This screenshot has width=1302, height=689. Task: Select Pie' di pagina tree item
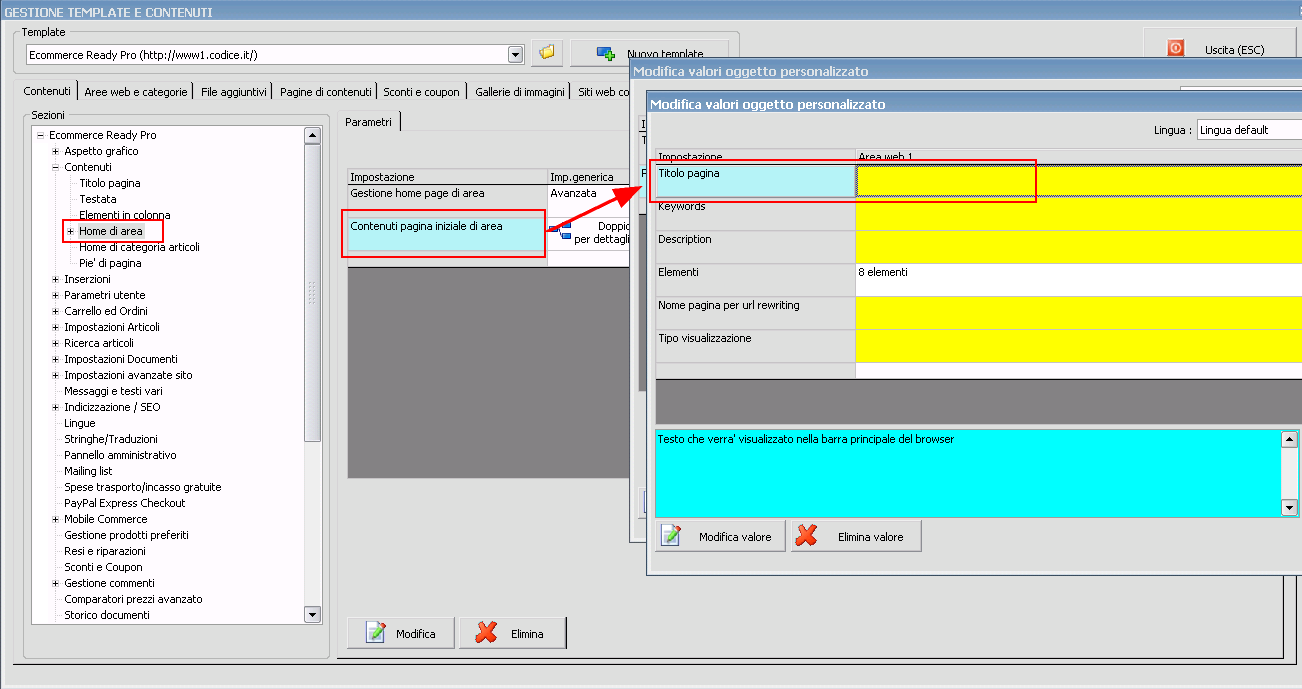[x=110, y=263]
